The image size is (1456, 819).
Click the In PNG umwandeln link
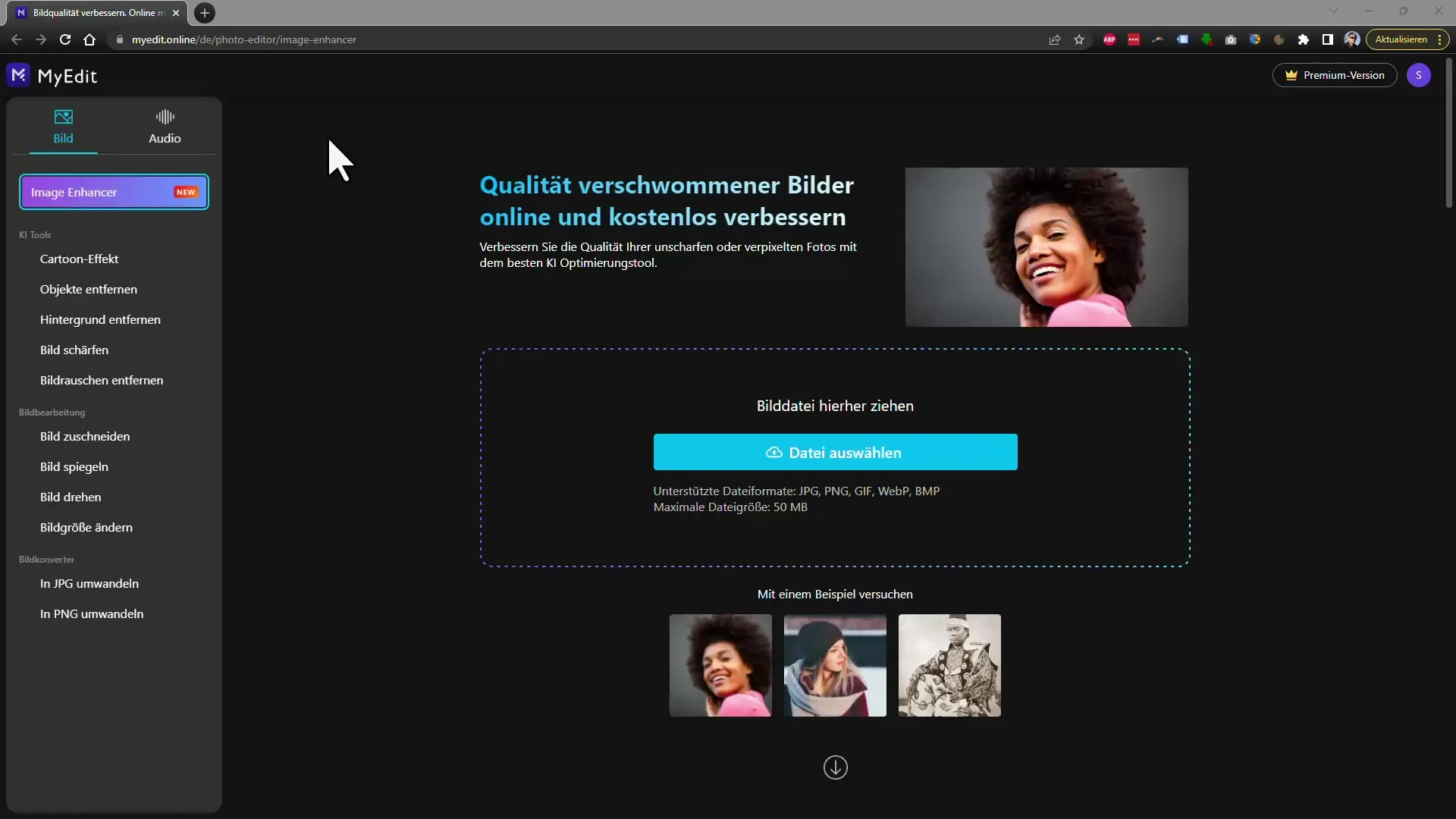click(x=91, y=613)
